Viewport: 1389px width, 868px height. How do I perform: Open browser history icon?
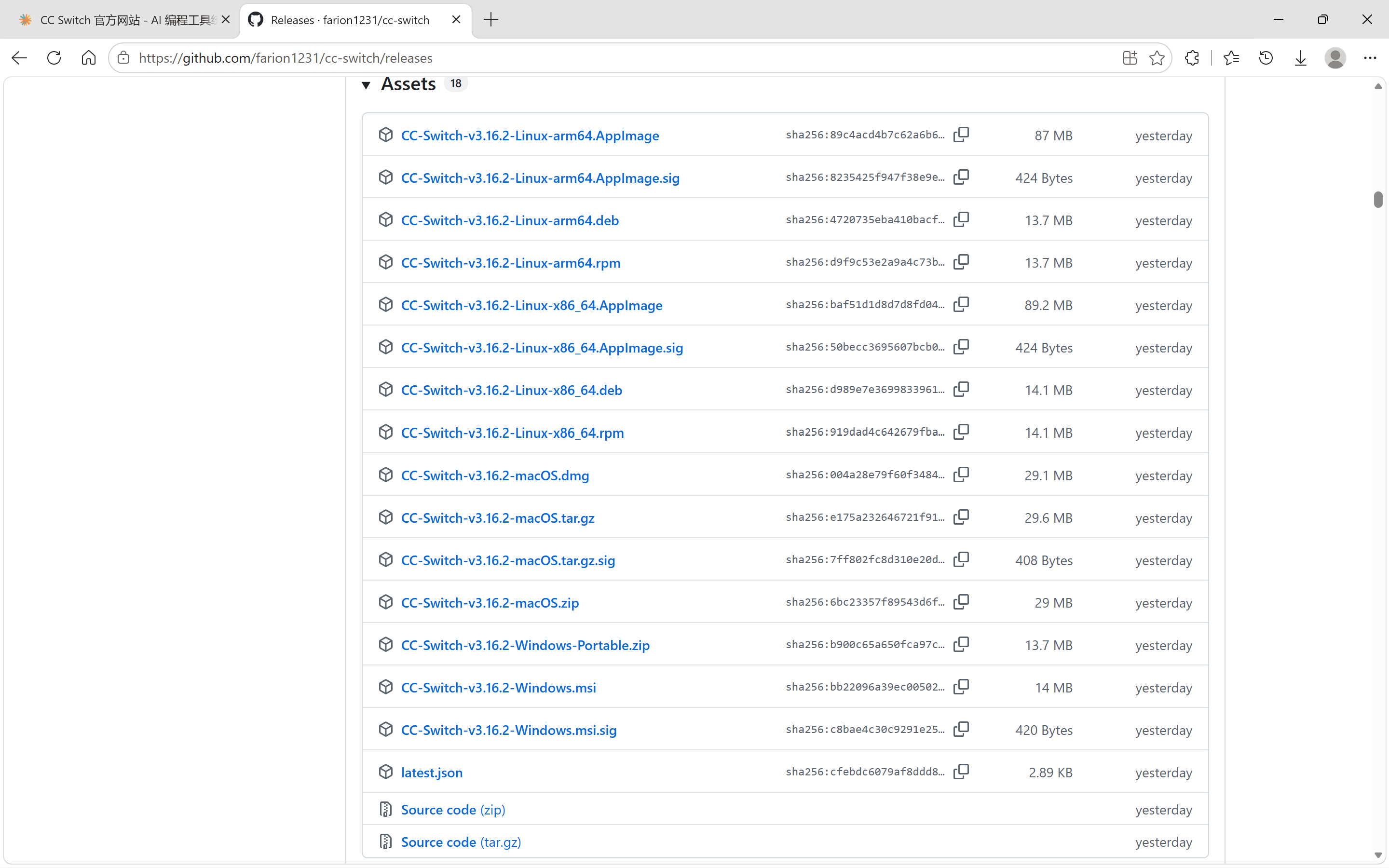pyautogui.click(x=1266, y=58)
